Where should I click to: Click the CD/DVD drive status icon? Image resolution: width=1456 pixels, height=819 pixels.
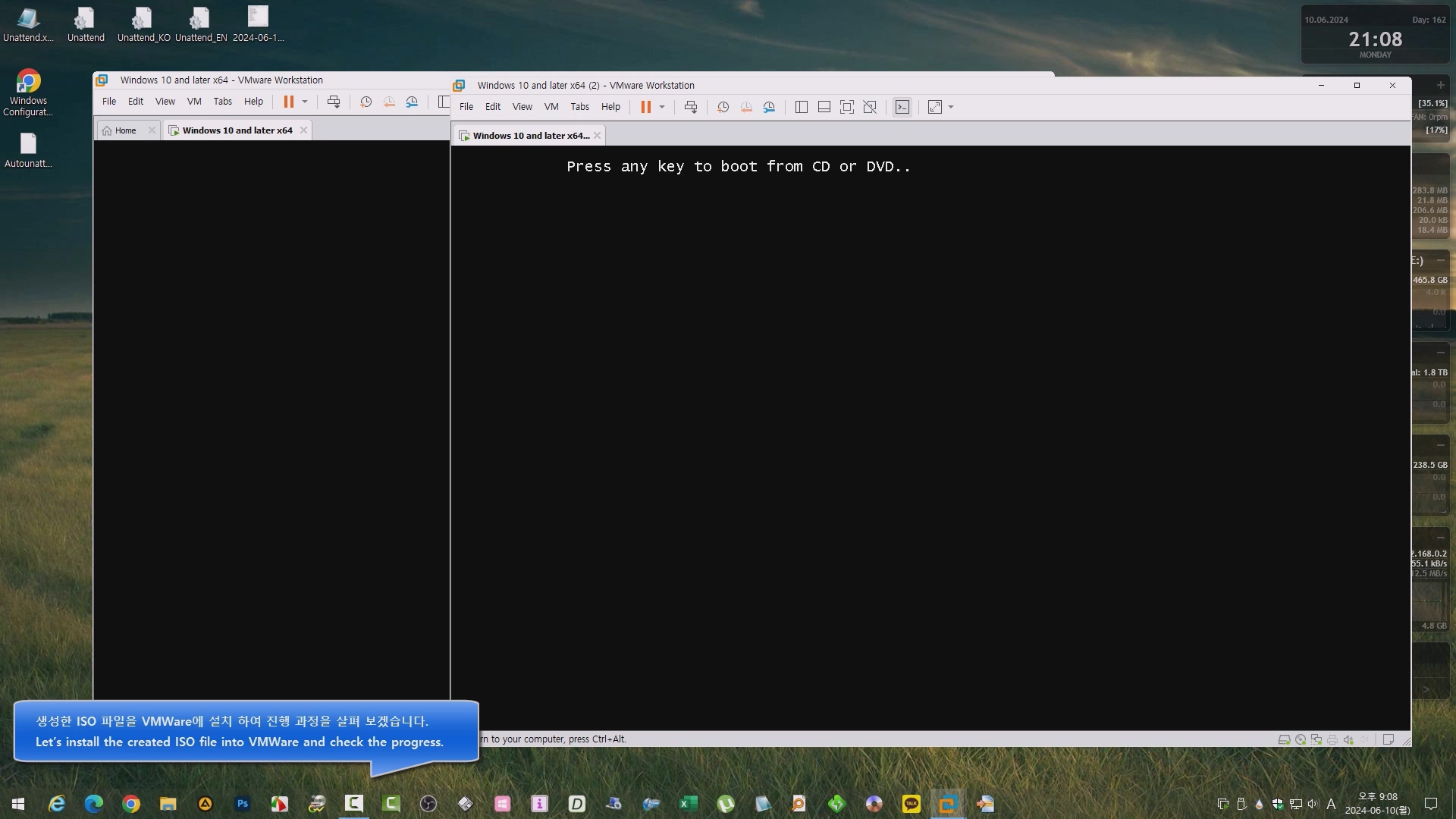point(1301,739)
